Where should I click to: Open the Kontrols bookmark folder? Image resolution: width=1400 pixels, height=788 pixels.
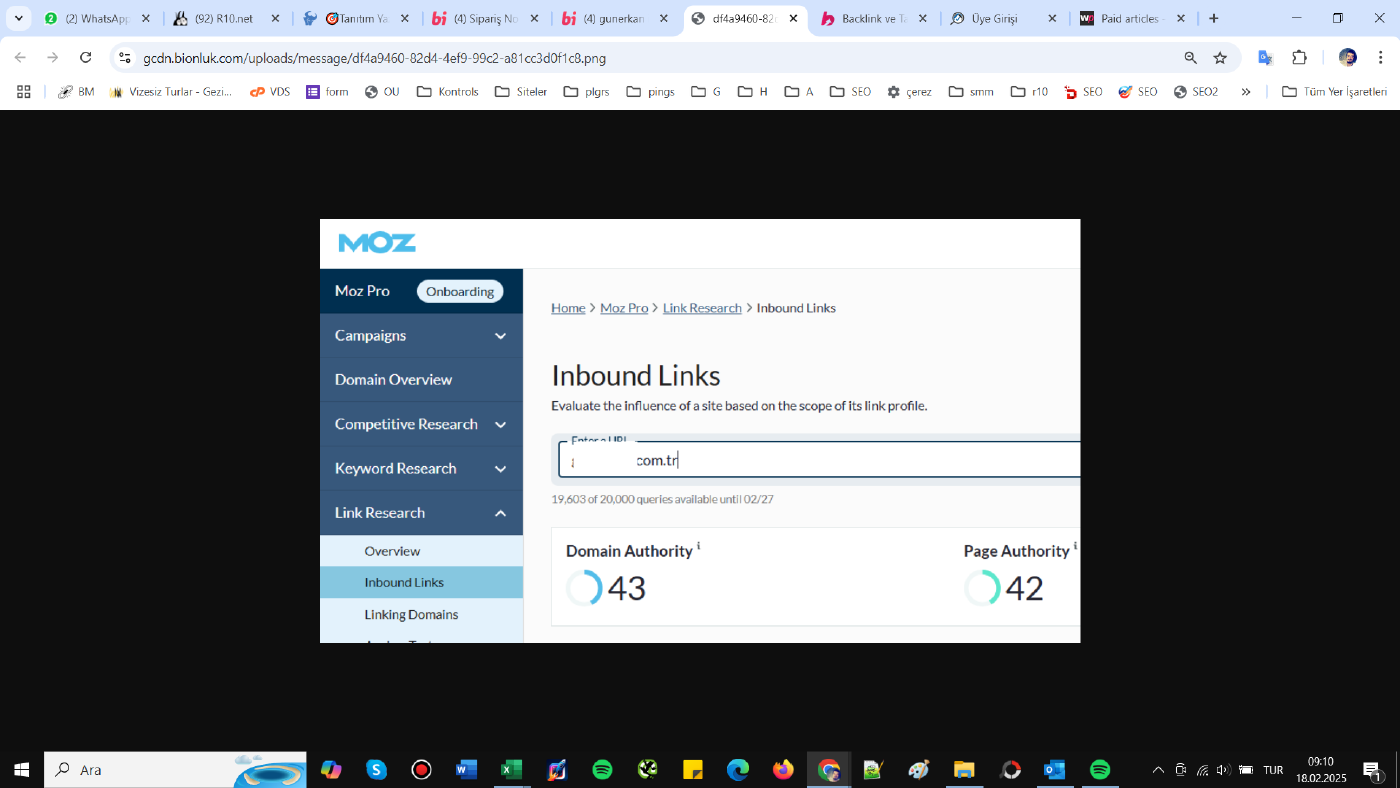[x=447, y=91]
